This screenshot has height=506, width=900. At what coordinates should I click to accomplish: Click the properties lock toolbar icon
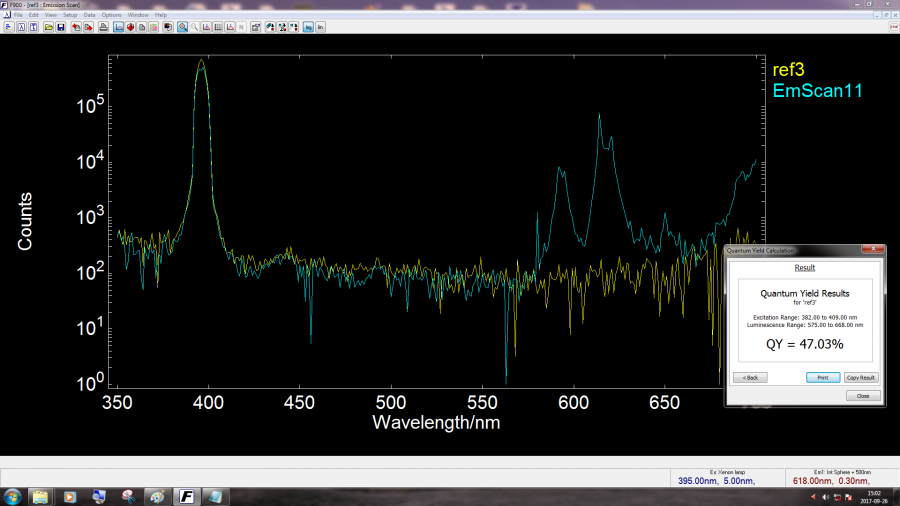255,27
